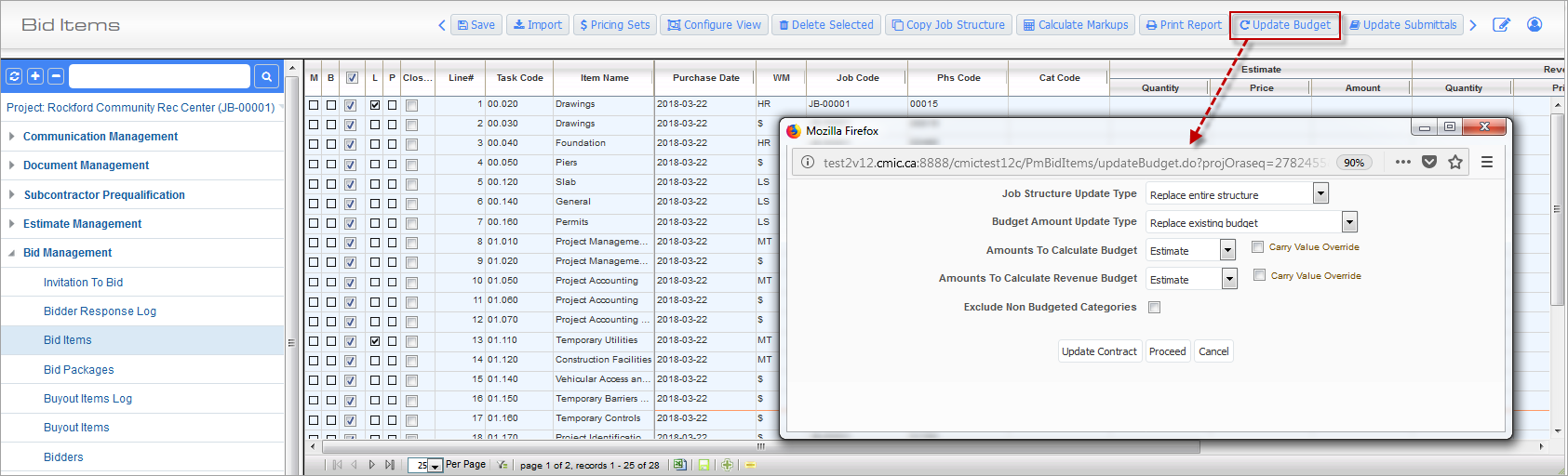Open Job Structure Update Type dropdown
Image resolution: width=1568 pixels, height=476 pixels.
coord(1320,193)
